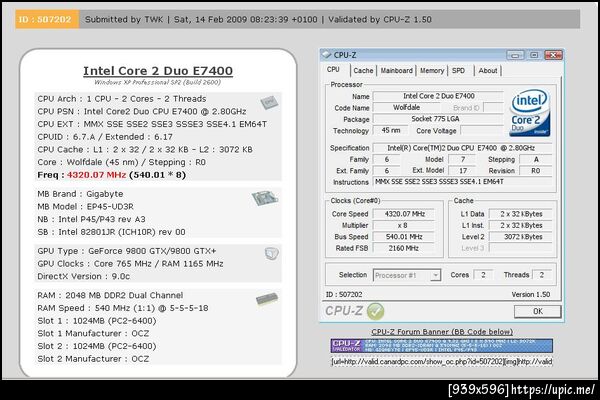This screenshot has height=400, width=600.
Task: Open the SPD tab
Action: (x=458, y=70)
